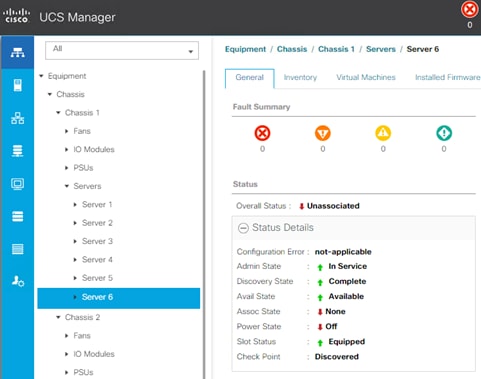The image size is (481, 379).
Task: Open the LAN network sidebar icon
Action: 17,118
